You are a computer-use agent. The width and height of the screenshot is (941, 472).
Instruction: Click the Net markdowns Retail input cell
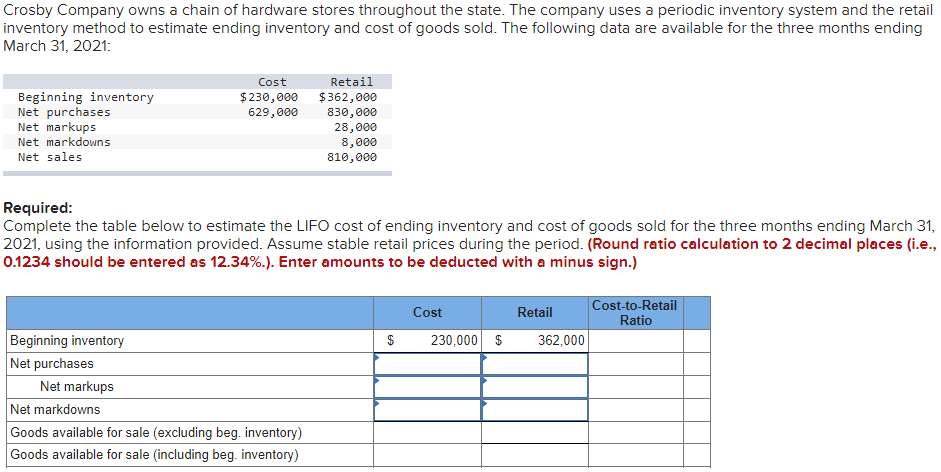(x=535, y=410)
